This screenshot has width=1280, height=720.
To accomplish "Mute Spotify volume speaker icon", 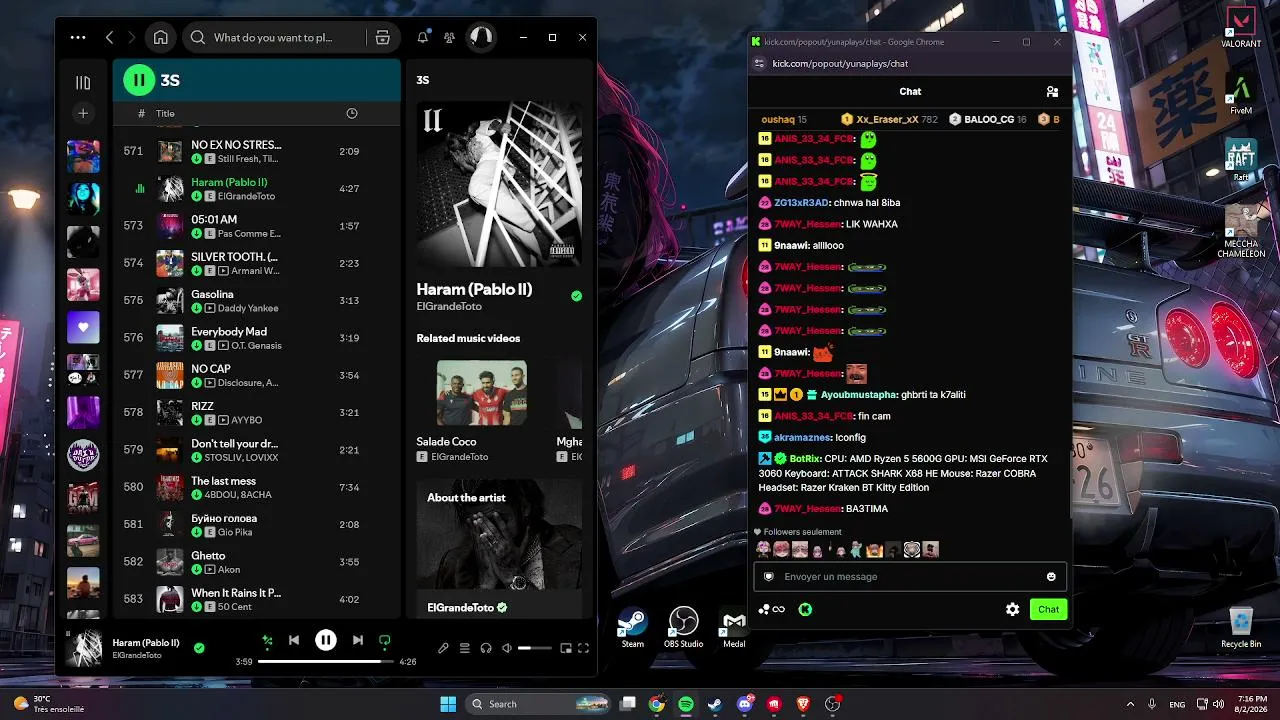I will pos(507,648).
